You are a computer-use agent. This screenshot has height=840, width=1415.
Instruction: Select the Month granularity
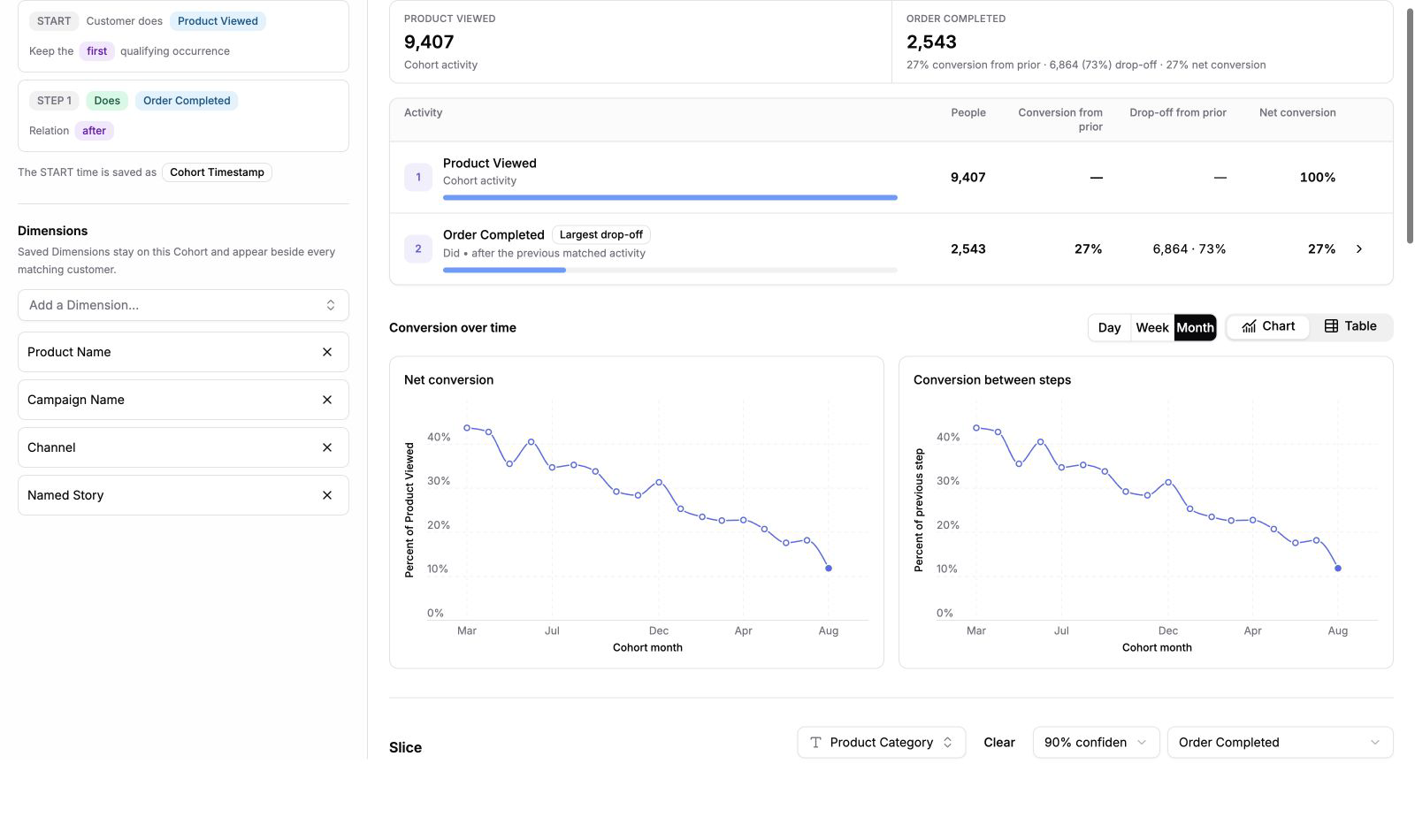[x=1195, y=327]
